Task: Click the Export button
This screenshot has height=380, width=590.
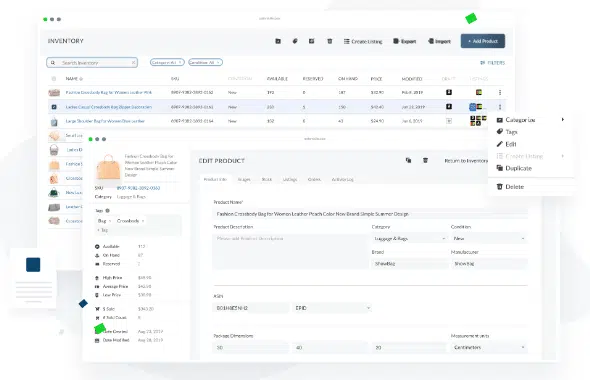Action: pyautogui.click(x=404, y=41)
